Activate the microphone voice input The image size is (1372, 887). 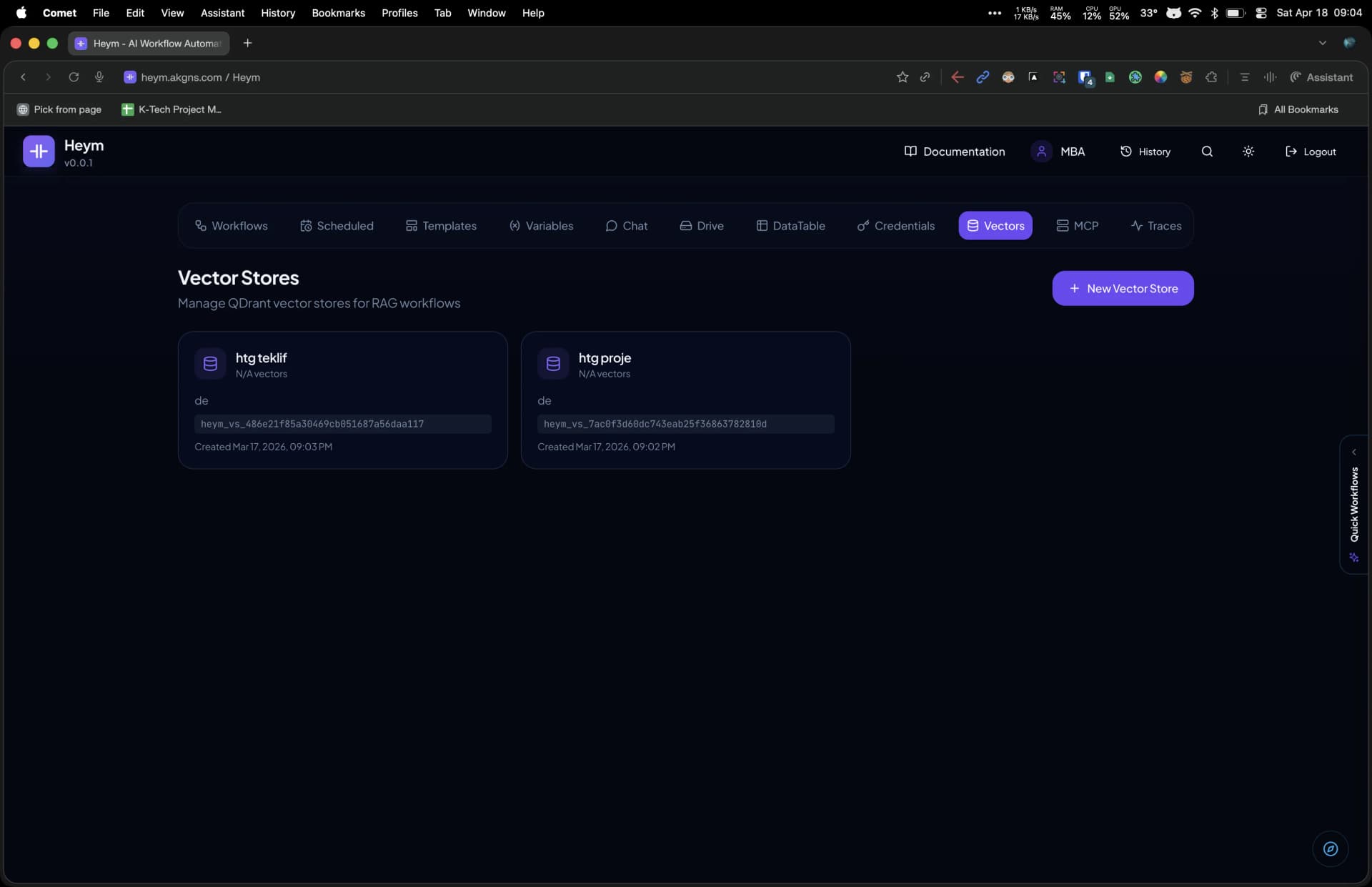pyautogui.click(x=99, y=77)
